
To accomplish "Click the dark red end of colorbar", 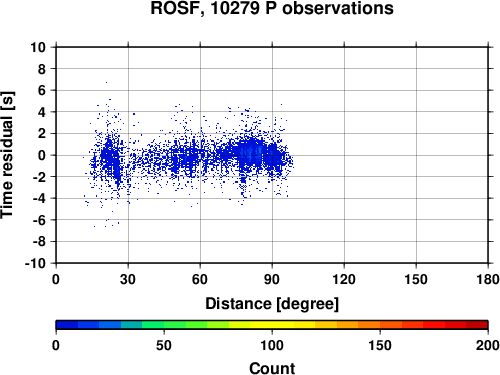I will tap(477, 324).
